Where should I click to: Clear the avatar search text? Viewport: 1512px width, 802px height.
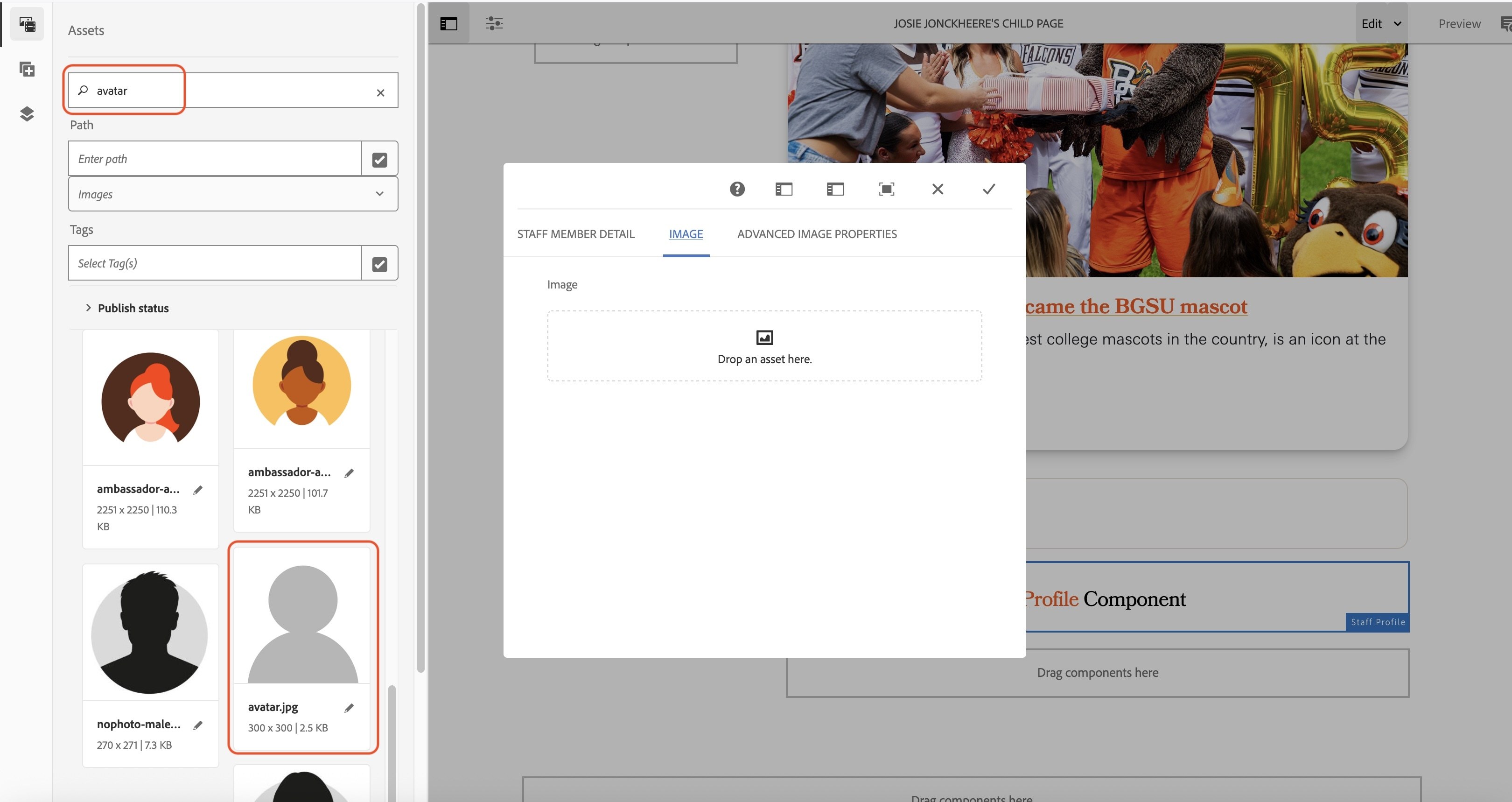[x=380, y=92]
